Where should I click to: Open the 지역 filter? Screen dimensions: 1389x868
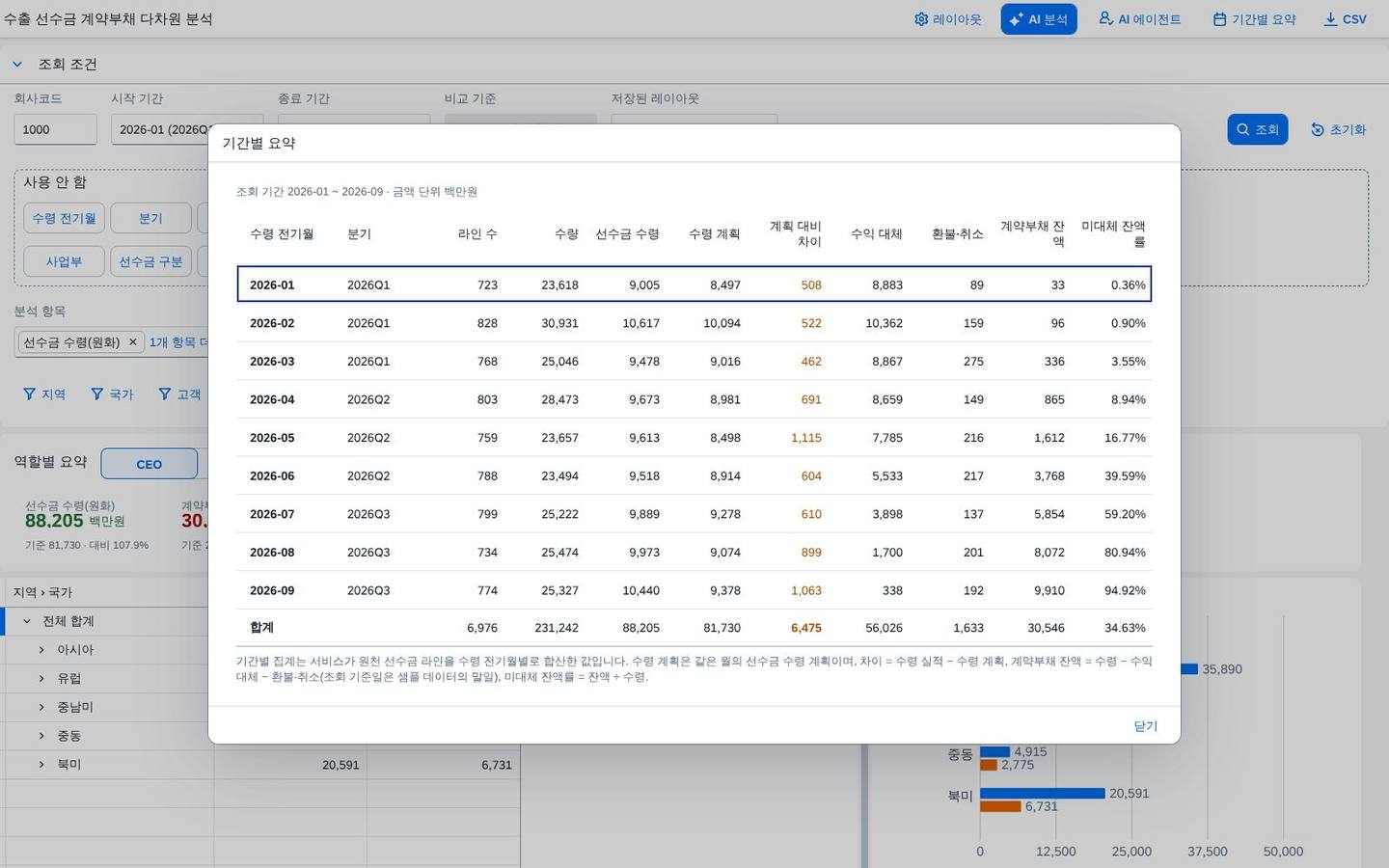point(44,394)
